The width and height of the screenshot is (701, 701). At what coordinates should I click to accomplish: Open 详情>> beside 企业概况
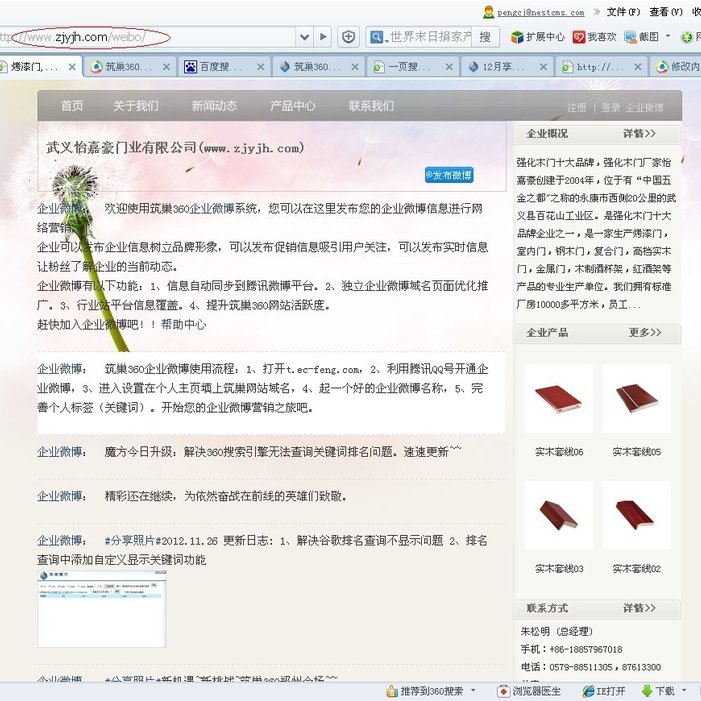tap(639, 133)
